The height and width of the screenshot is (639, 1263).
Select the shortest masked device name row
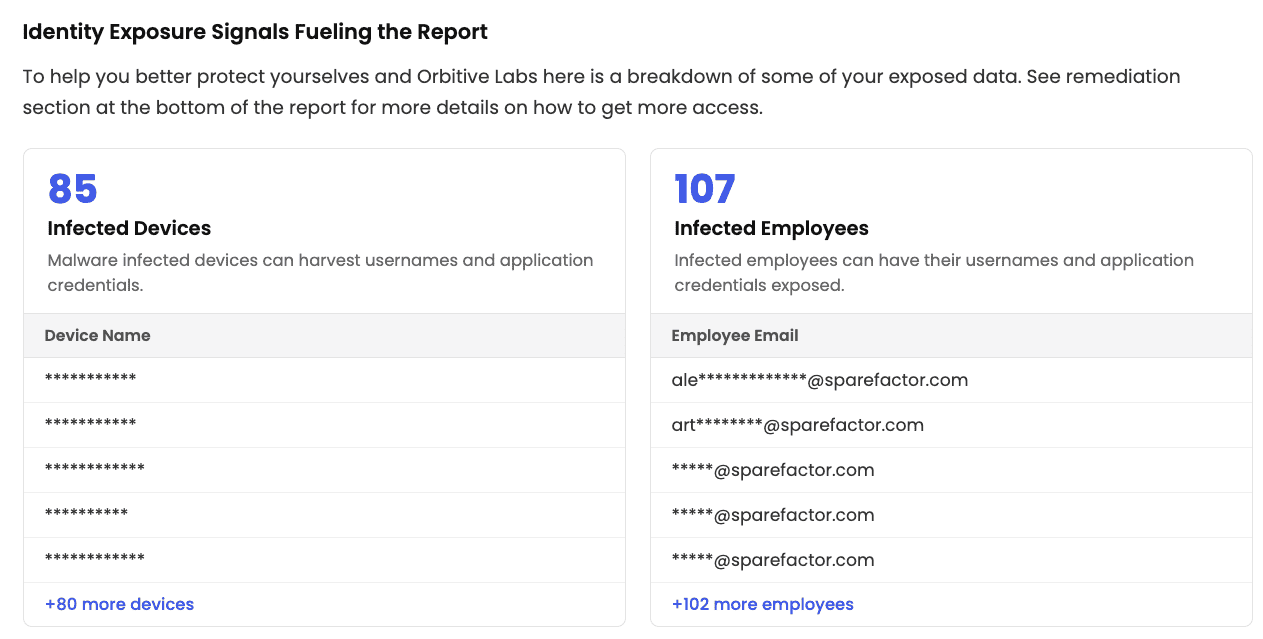pyautogui.click(x=86, y=515)
